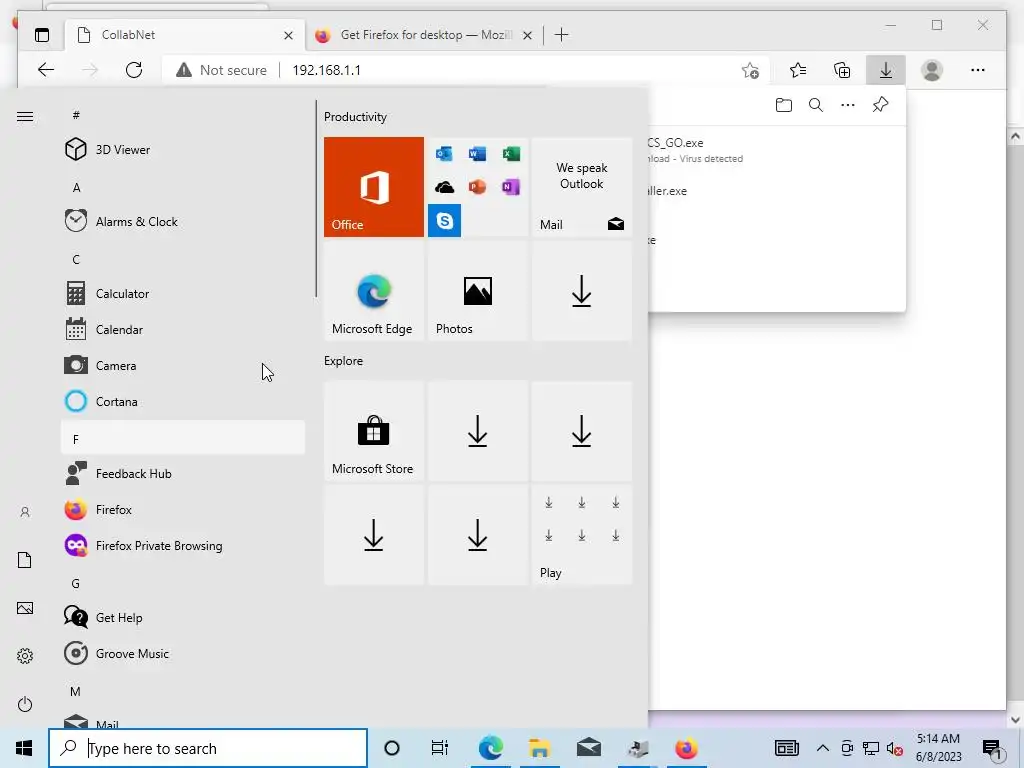Click the taskbar search box
The height and width of the screenshot is (768, 1024).
click(x=208, y=748)
